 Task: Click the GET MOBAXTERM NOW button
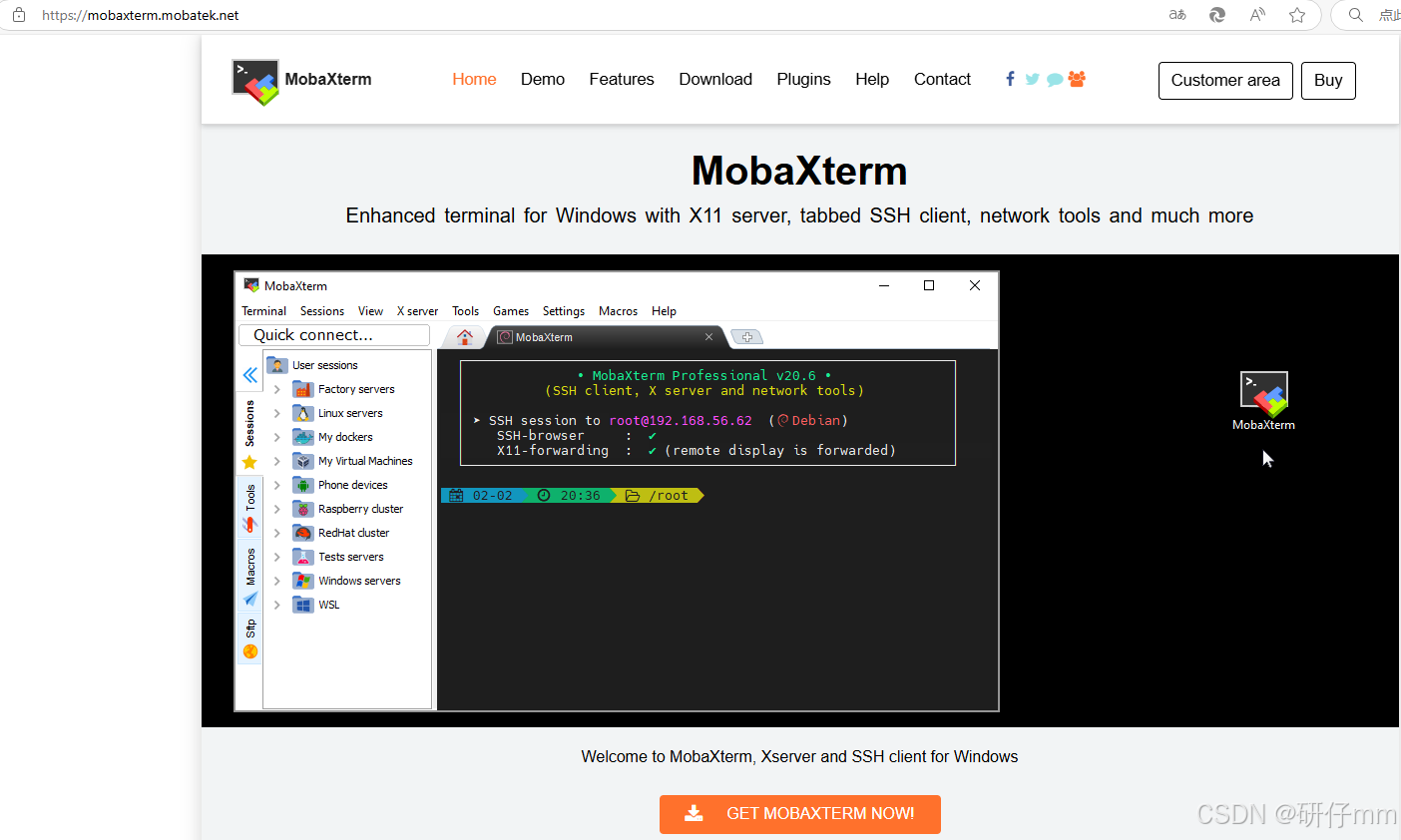click(x=799, y=814)
